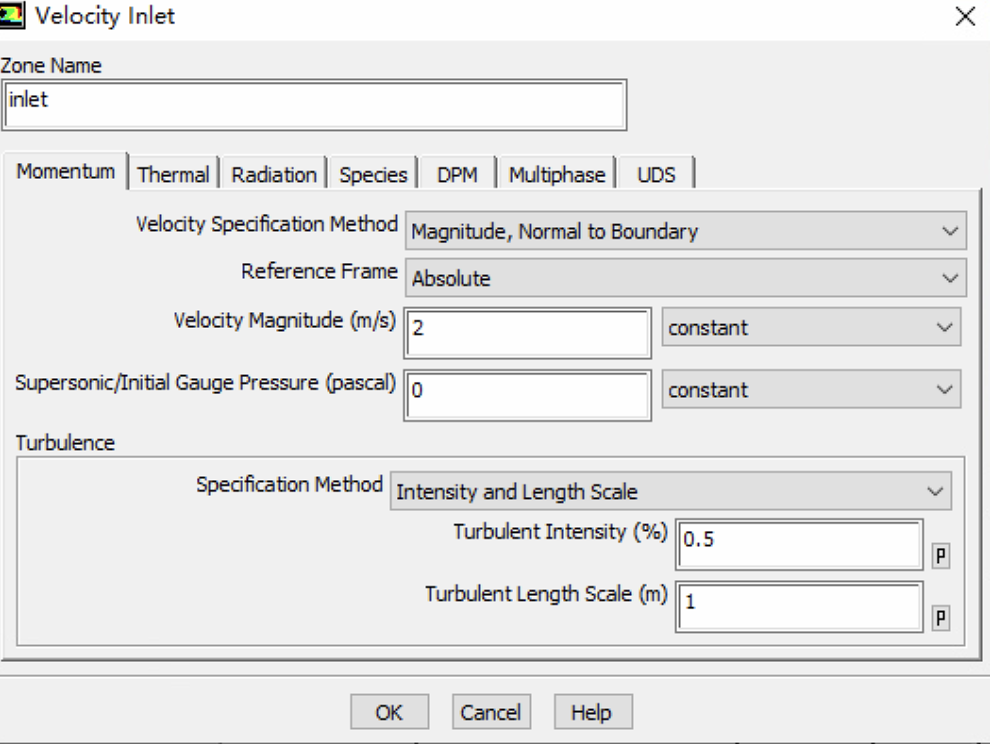Open the UDS tab

pyautogui.click(x=655, y=175)
